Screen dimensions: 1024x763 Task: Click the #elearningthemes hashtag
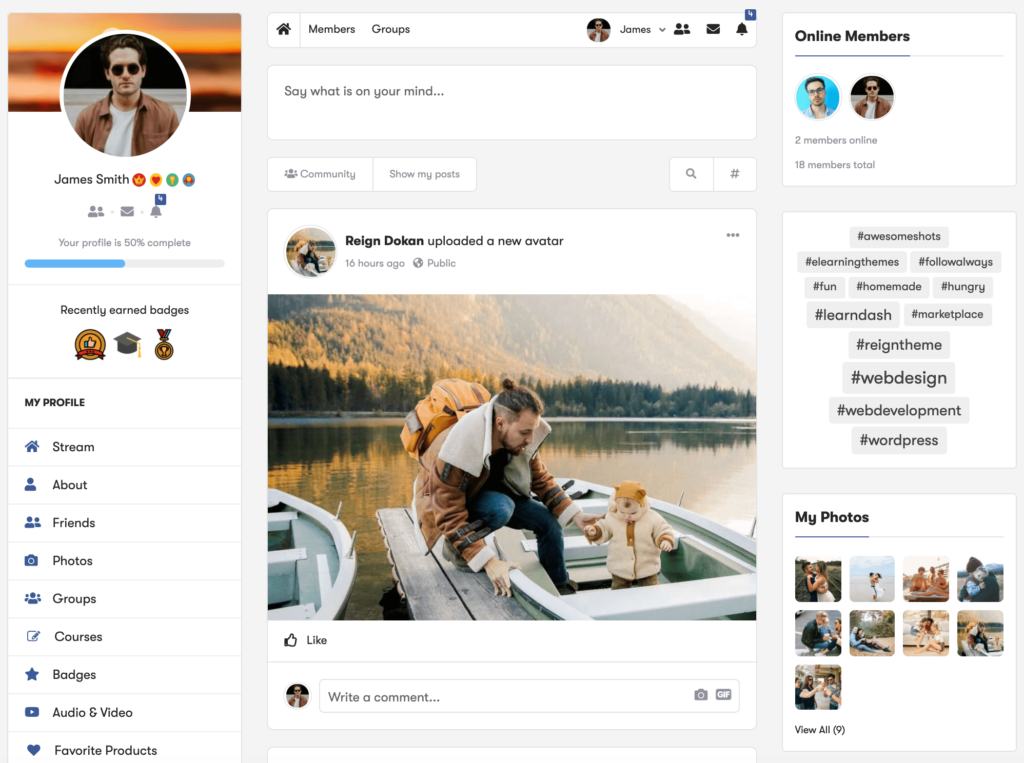[x=852, y=262]
